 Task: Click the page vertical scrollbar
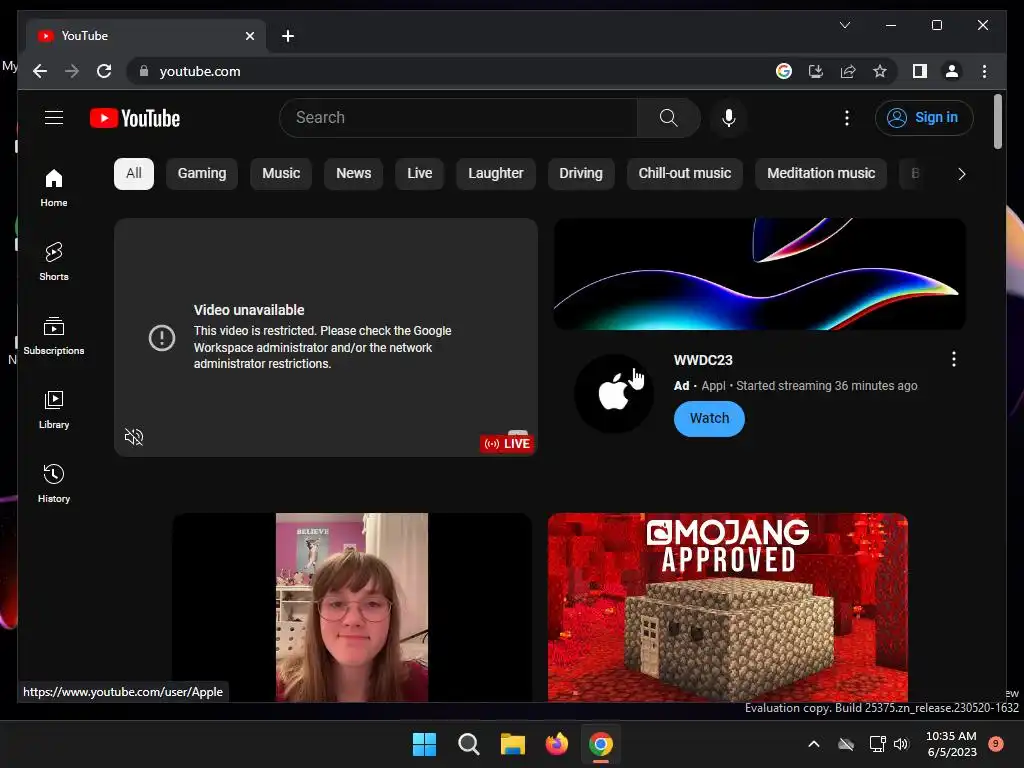coord(997,122)
